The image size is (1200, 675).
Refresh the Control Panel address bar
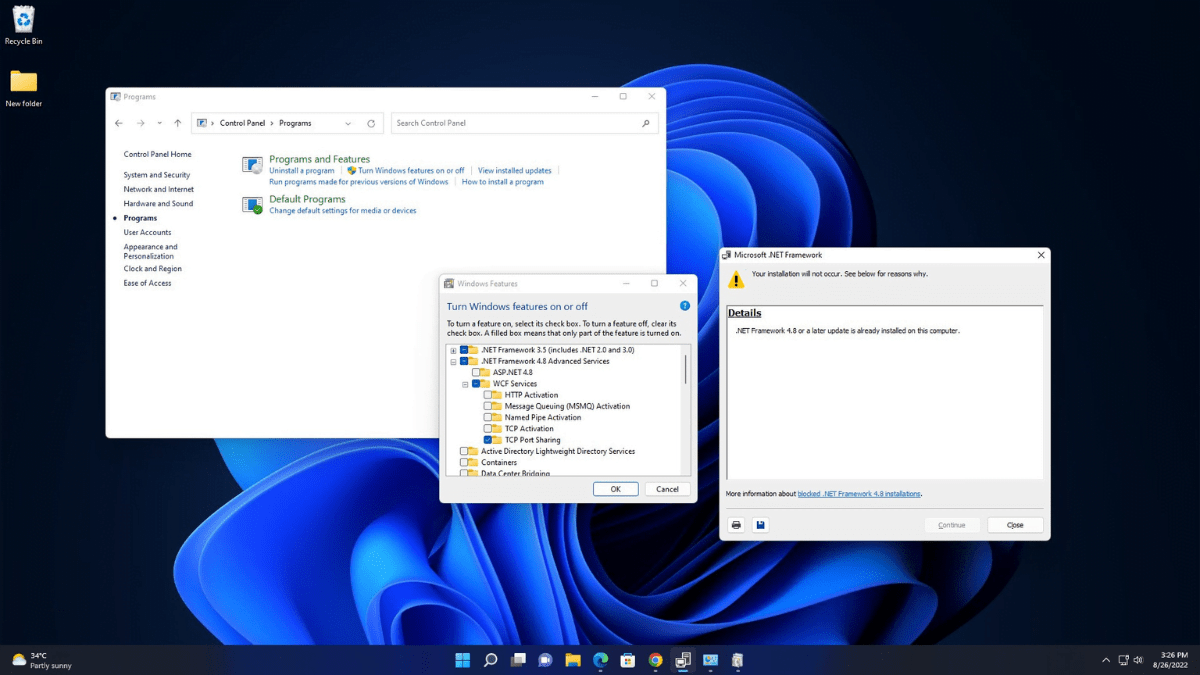pos(371,123)
